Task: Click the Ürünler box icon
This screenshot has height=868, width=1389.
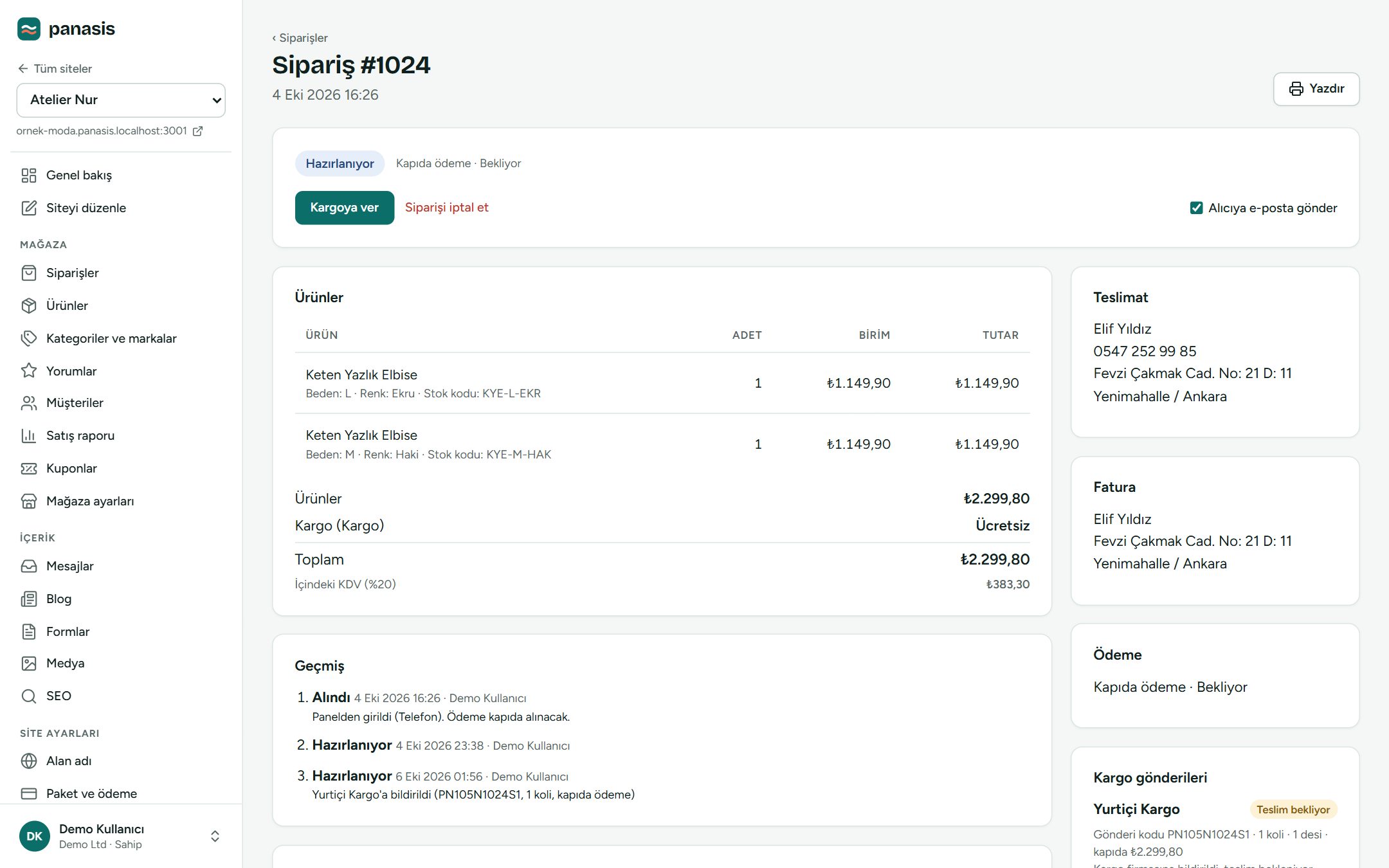Action: point(29,306)
